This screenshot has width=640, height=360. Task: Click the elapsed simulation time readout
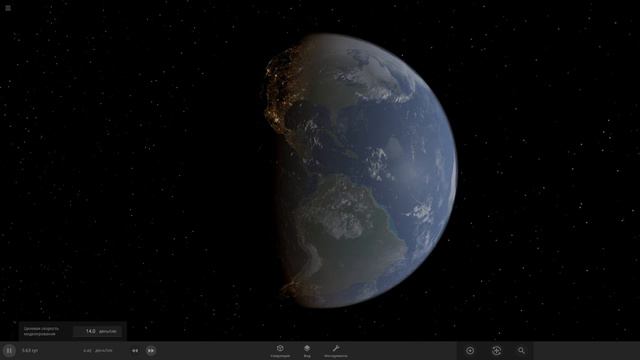click(x=30, y=351)
